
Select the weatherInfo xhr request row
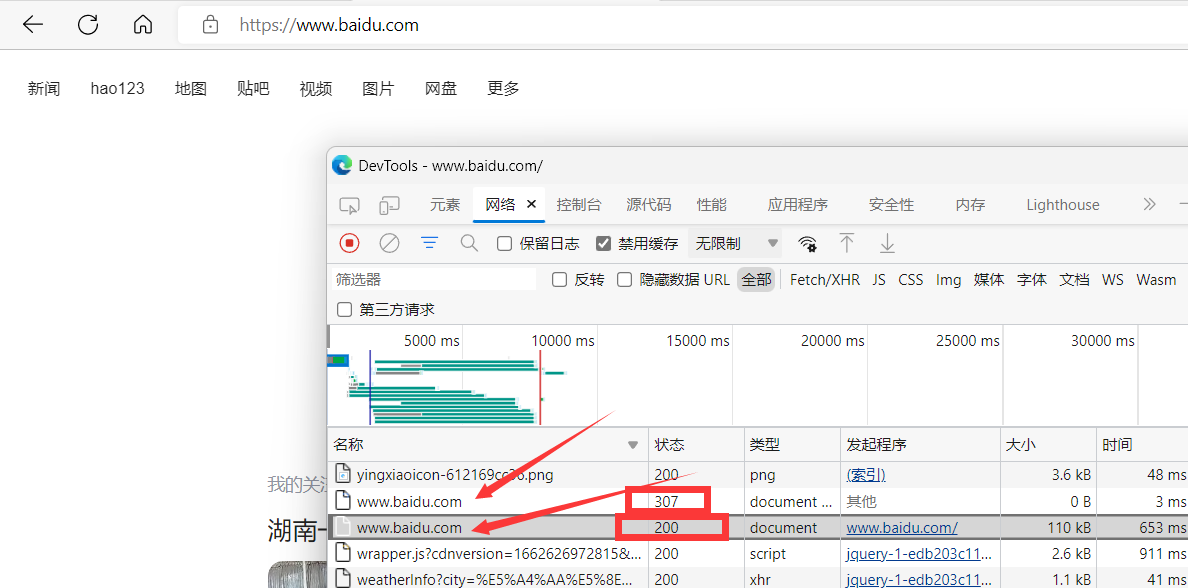point(758,580)
